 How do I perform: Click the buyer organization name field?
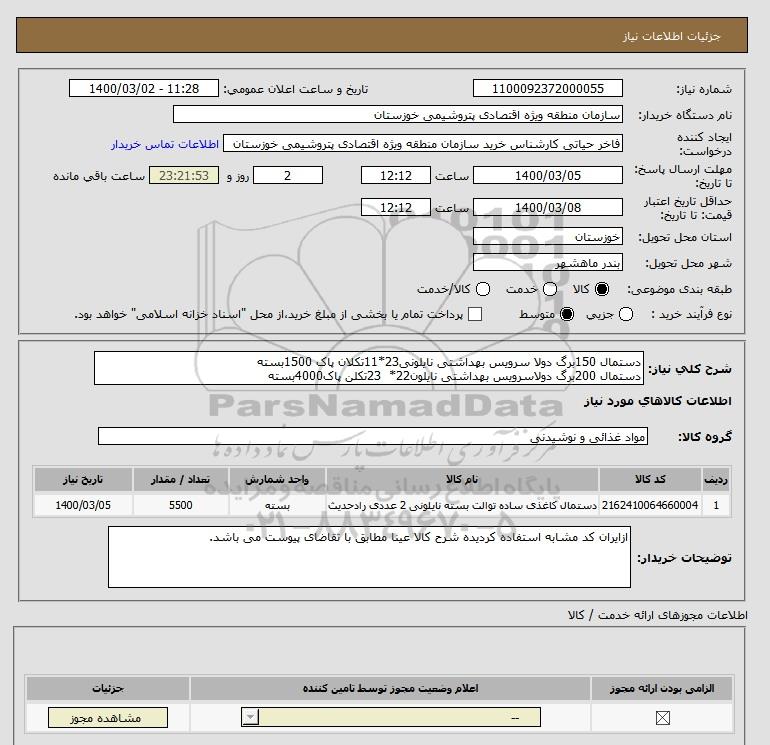click(x=398, y=114)
